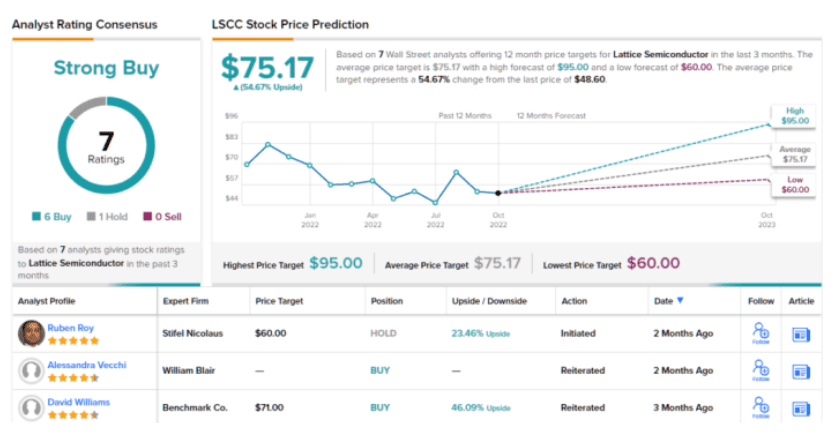Open the Alessandra Vecchi profile link

pos(87,365)
